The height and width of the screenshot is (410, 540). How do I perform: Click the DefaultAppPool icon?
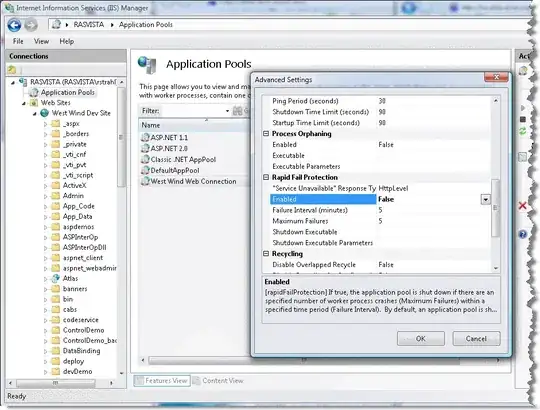click(145, 170)
